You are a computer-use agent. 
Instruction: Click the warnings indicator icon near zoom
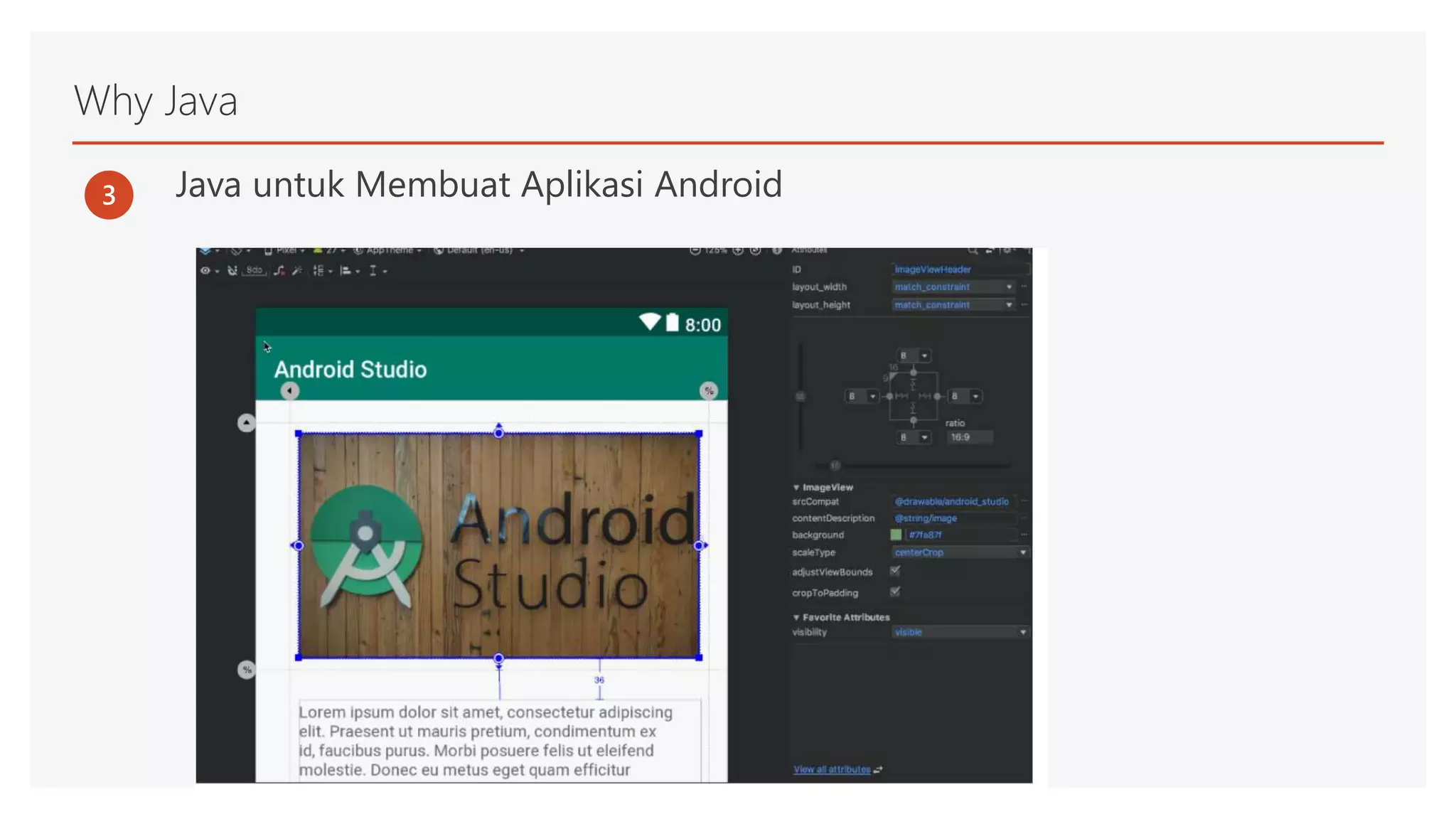coord(777,250)
